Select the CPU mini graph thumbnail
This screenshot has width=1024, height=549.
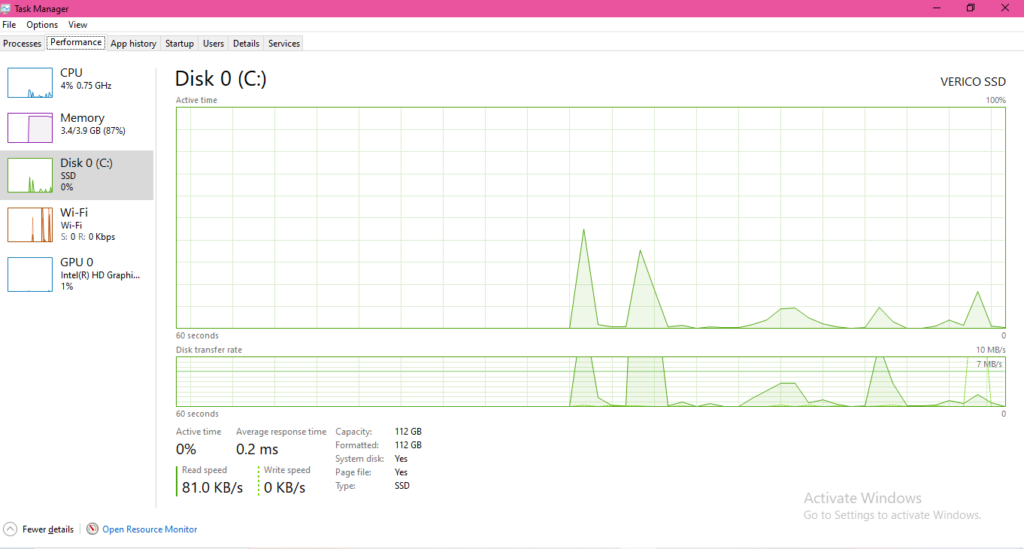(29, 83)
